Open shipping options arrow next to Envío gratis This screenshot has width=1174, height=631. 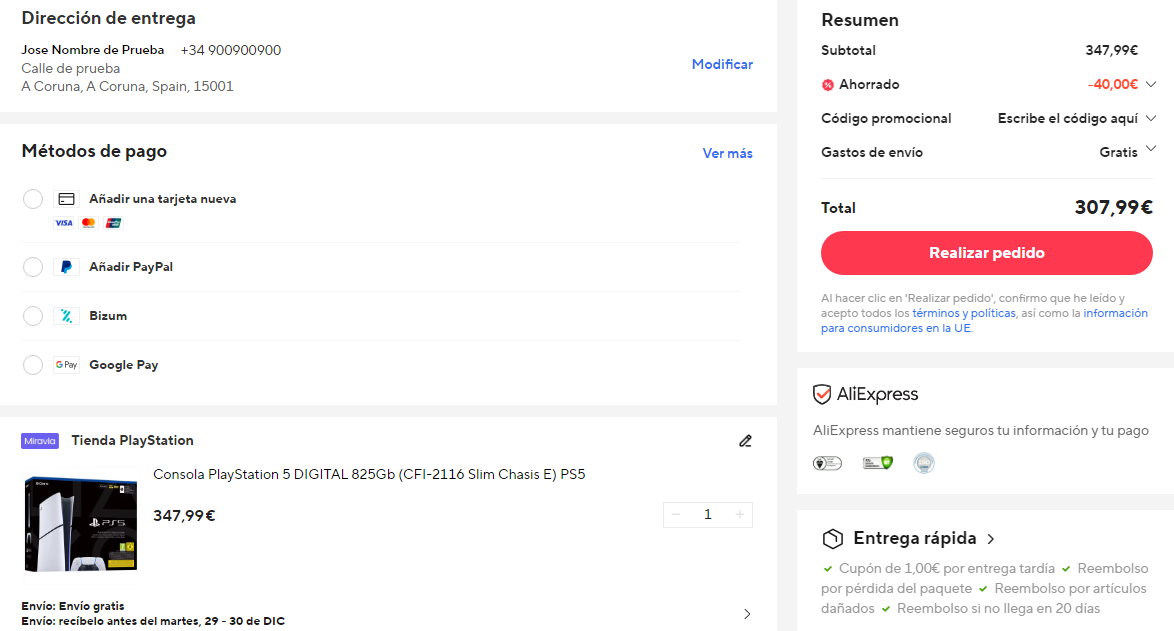pyautogui.click(x=747, y=614)
